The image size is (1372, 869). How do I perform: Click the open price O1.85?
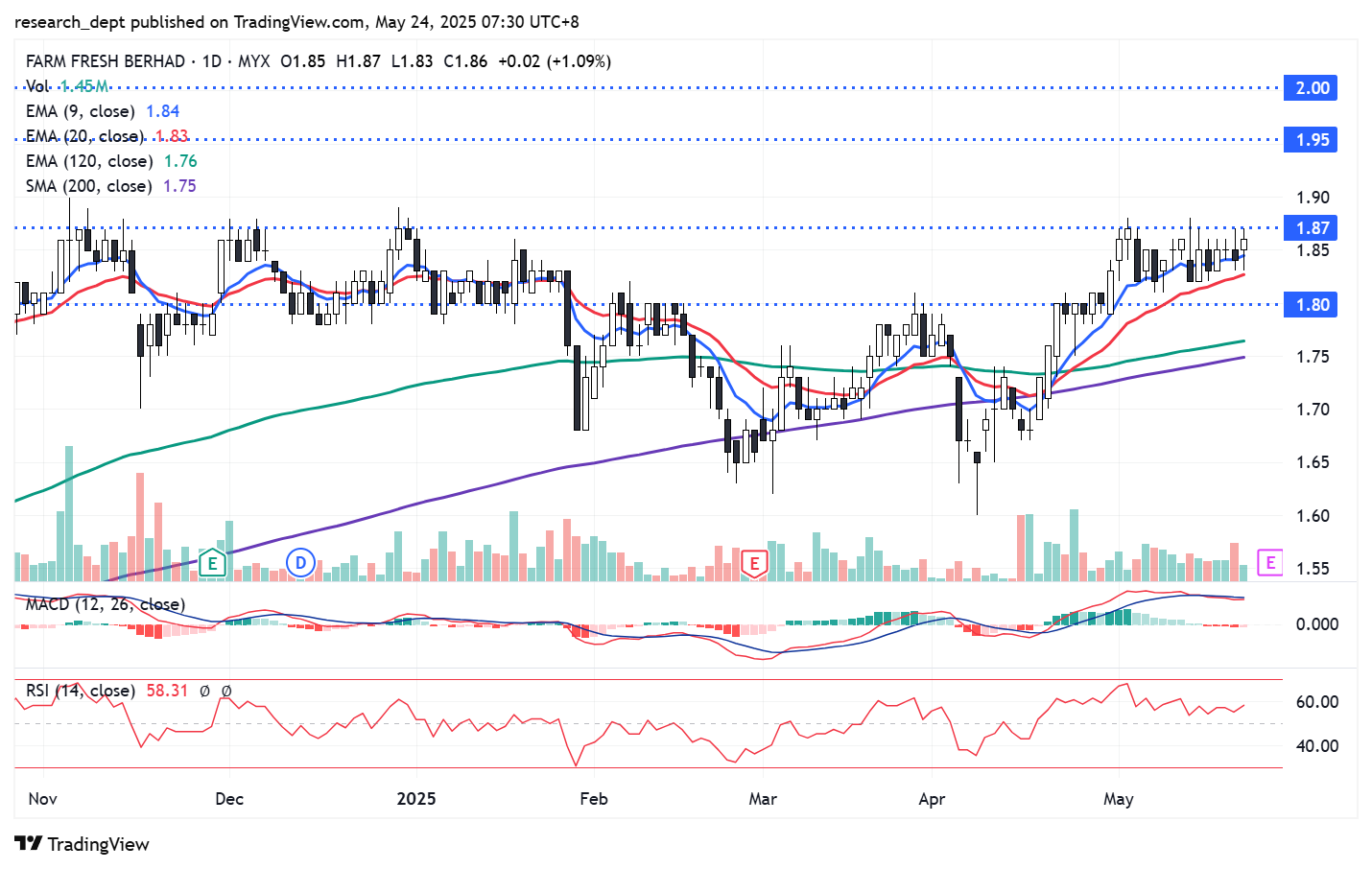[303, 61]
